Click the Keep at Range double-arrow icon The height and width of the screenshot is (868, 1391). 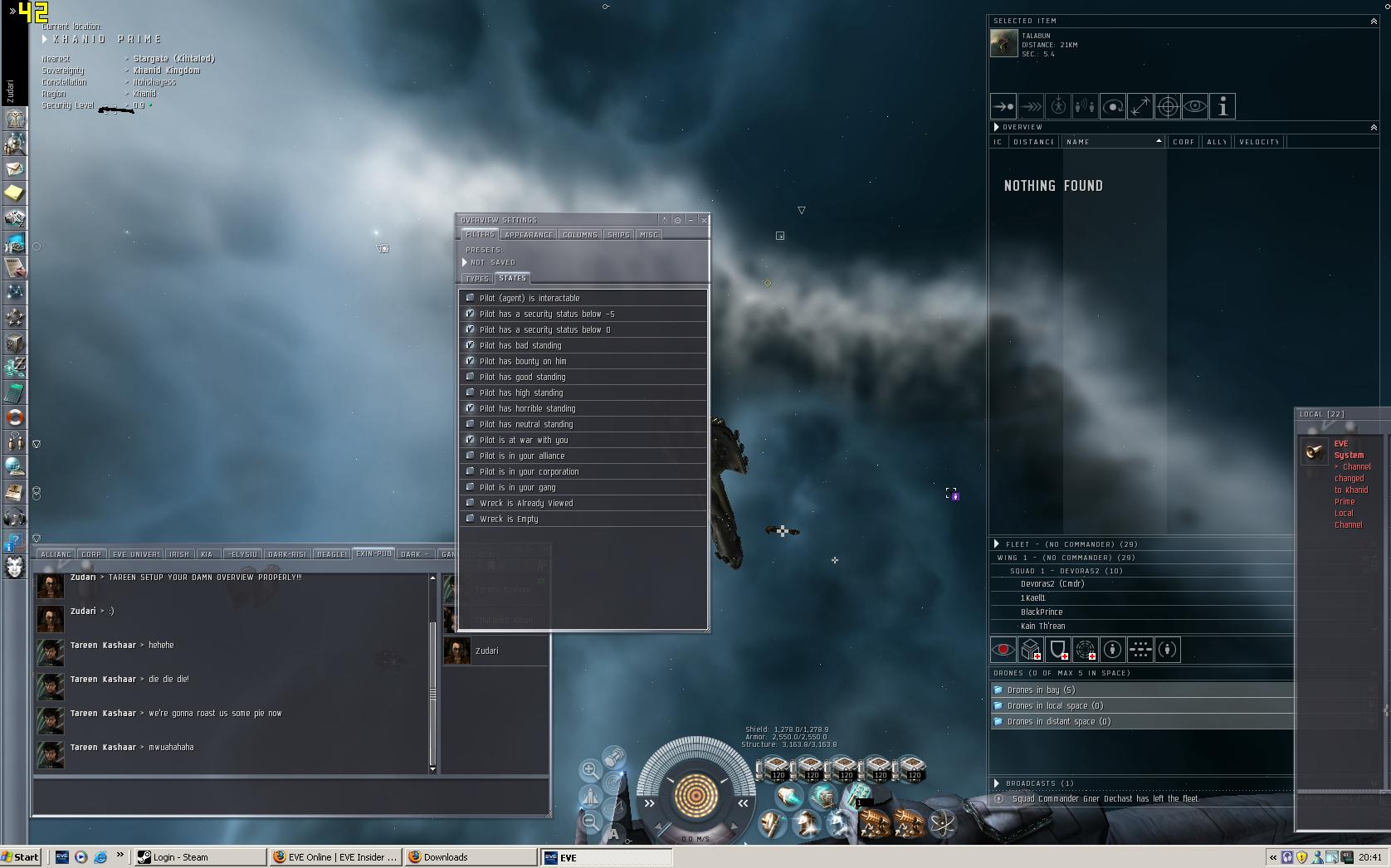click(x=1140, y=106)
